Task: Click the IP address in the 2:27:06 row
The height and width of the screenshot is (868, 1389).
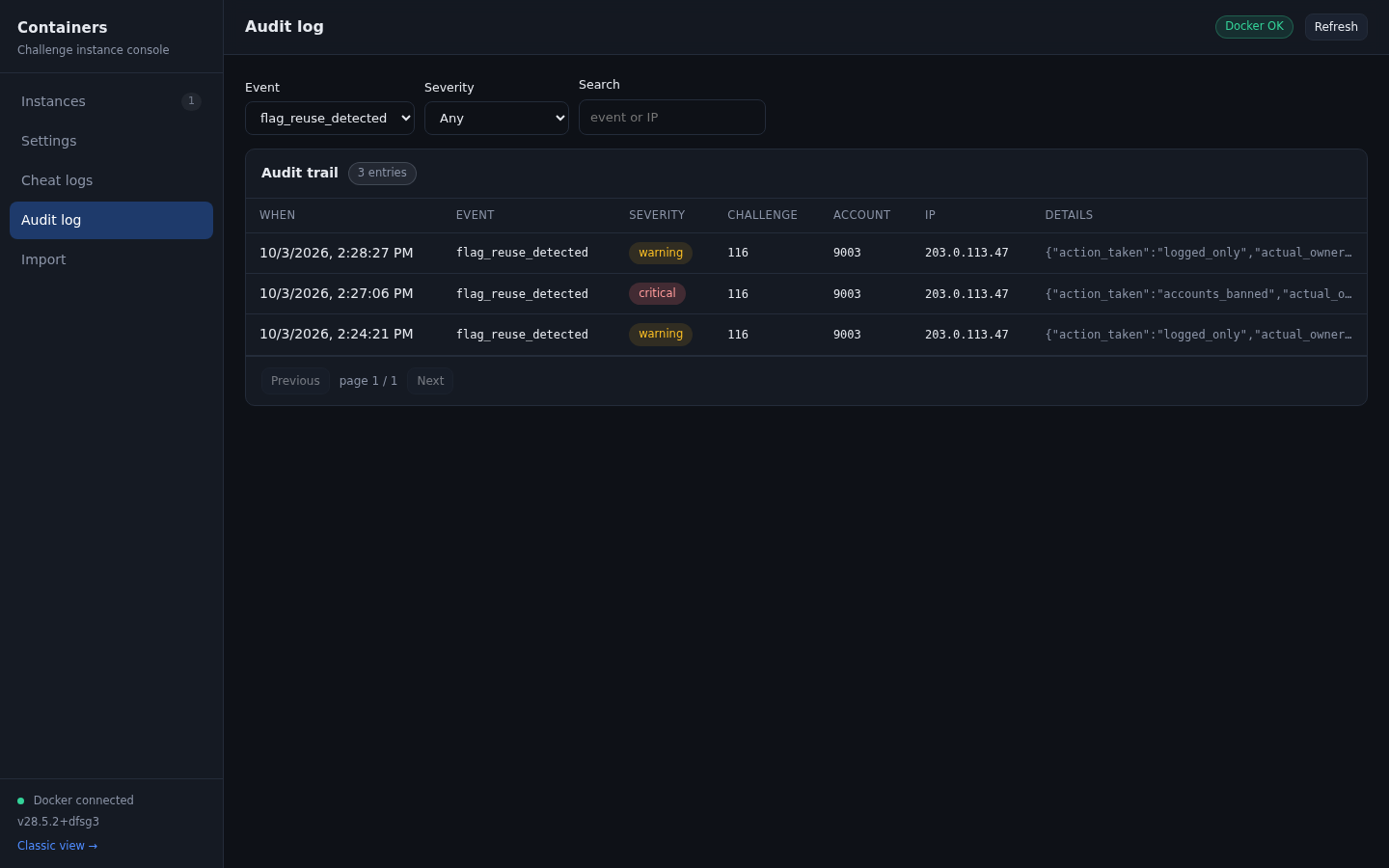Action: [967, 294]
